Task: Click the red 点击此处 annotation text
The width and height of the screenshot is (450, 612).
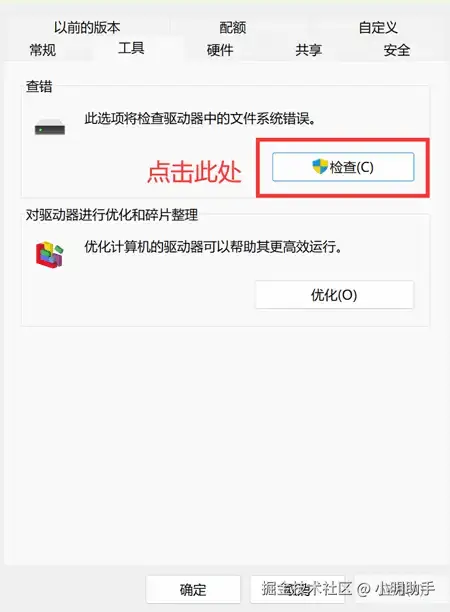Action: 194,172
